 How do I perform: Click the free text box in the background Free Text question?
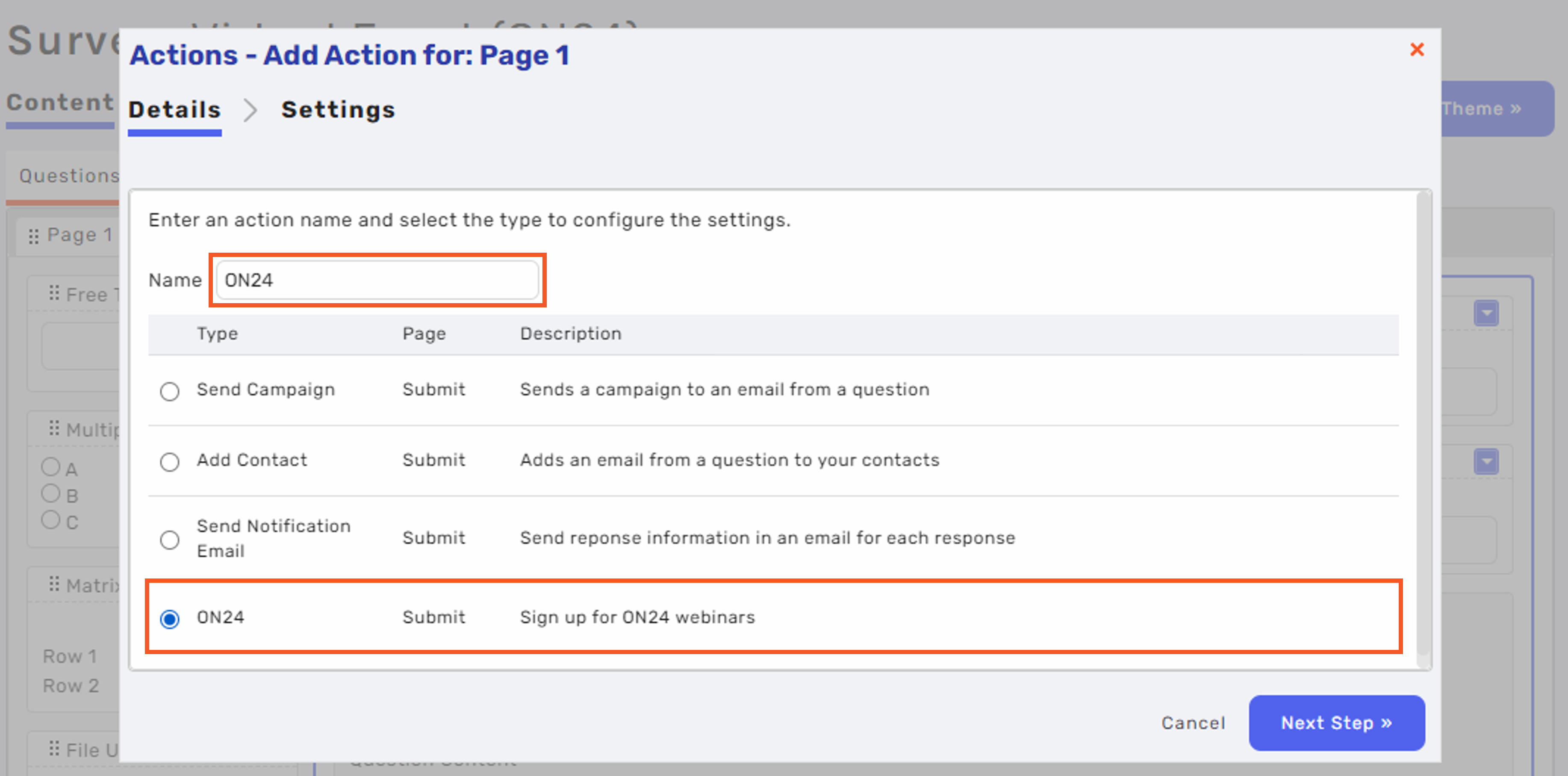coord(80,346)
